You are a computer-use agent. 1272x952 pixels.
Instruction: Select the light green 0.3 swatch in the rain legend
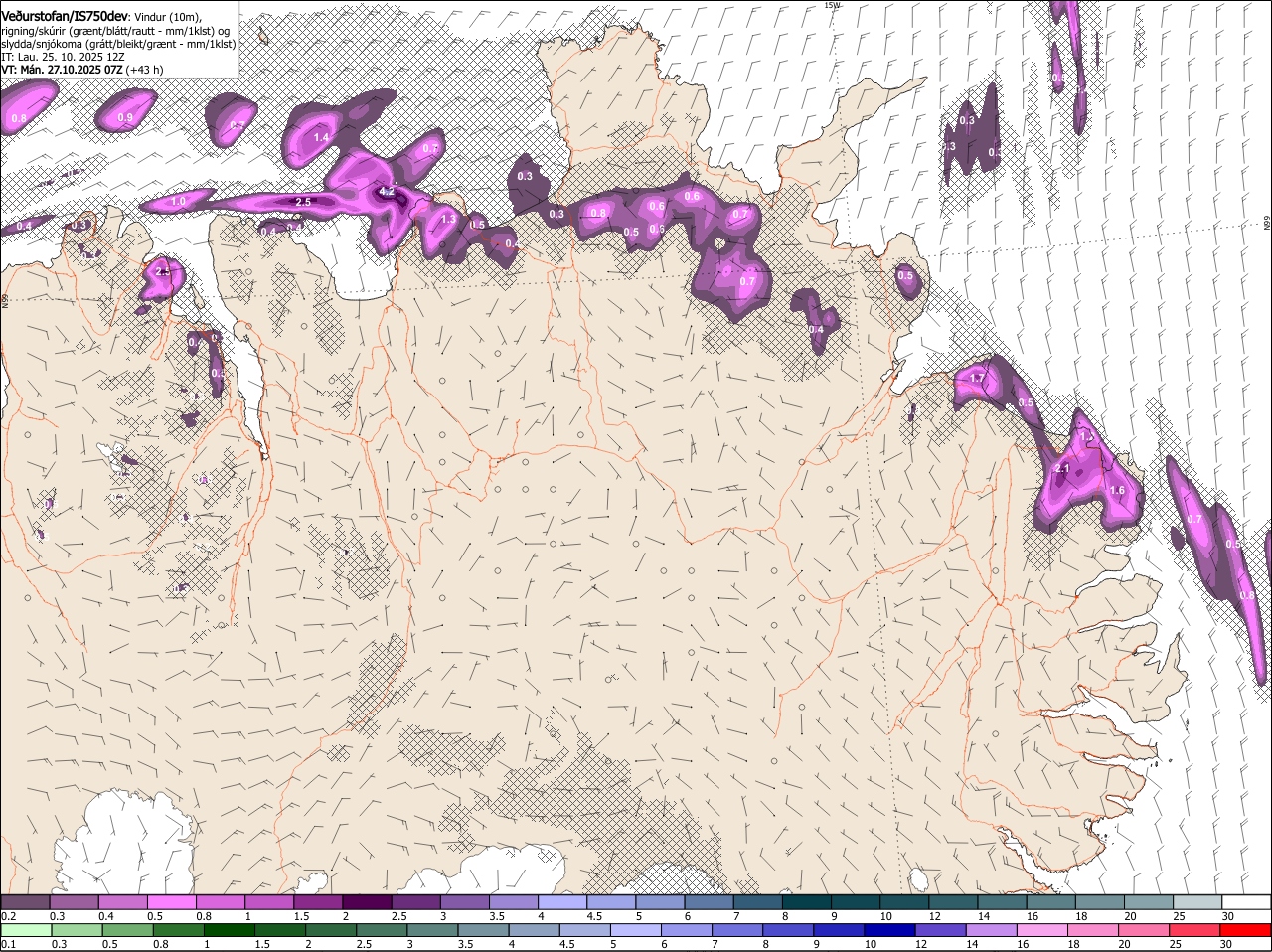pyautogui.click(x=77, y=930)
